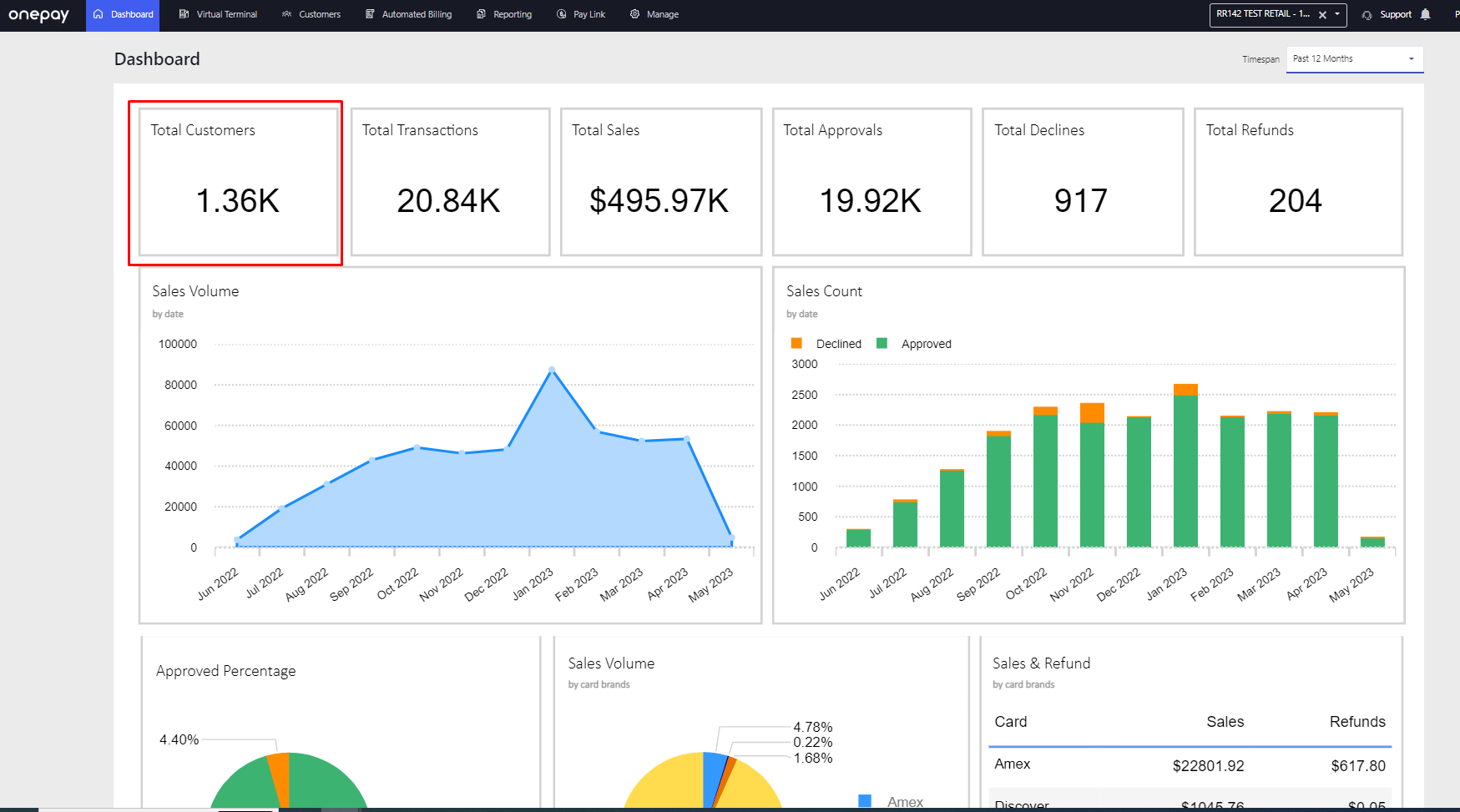Open the notifications bell
This screenshot has width=1460, height=812.
(1425, 14)
